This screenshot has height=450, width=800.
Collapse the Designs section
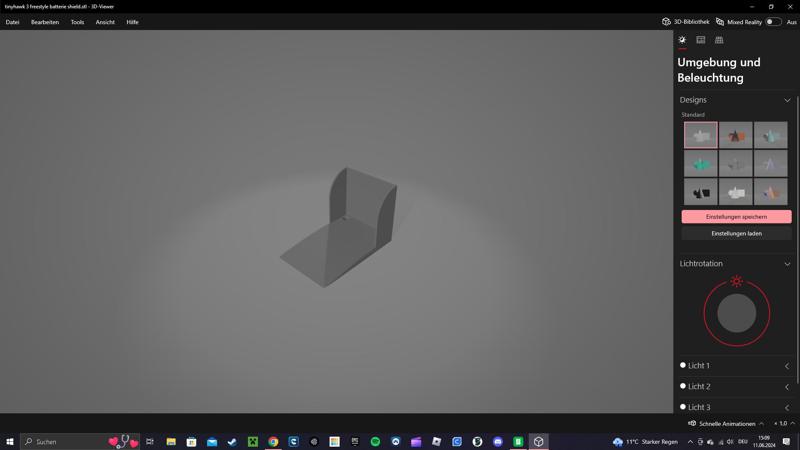point(787,100)
